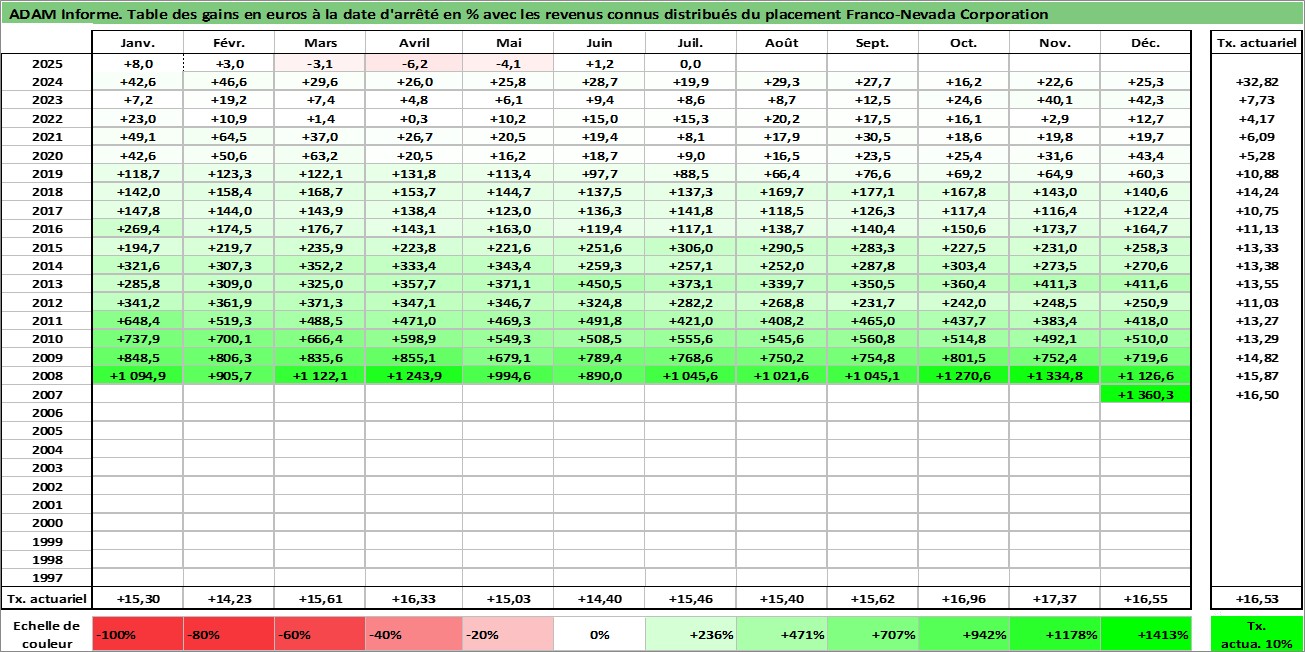1305x652 pixels.
Task: Select the 2007 year row label
Action: click(x=47, y=394)
